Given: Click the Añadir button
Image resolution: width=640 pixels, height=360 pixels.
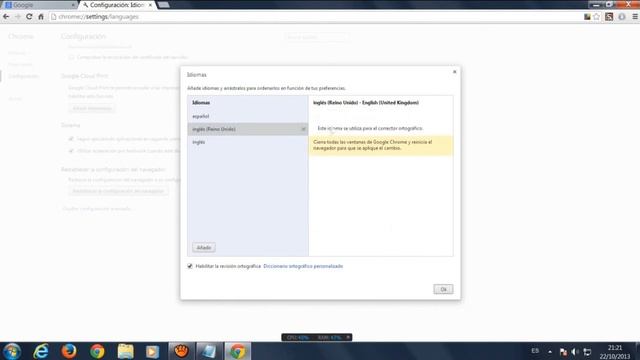Looking at the screenshot, I should [x=204, y=247].
